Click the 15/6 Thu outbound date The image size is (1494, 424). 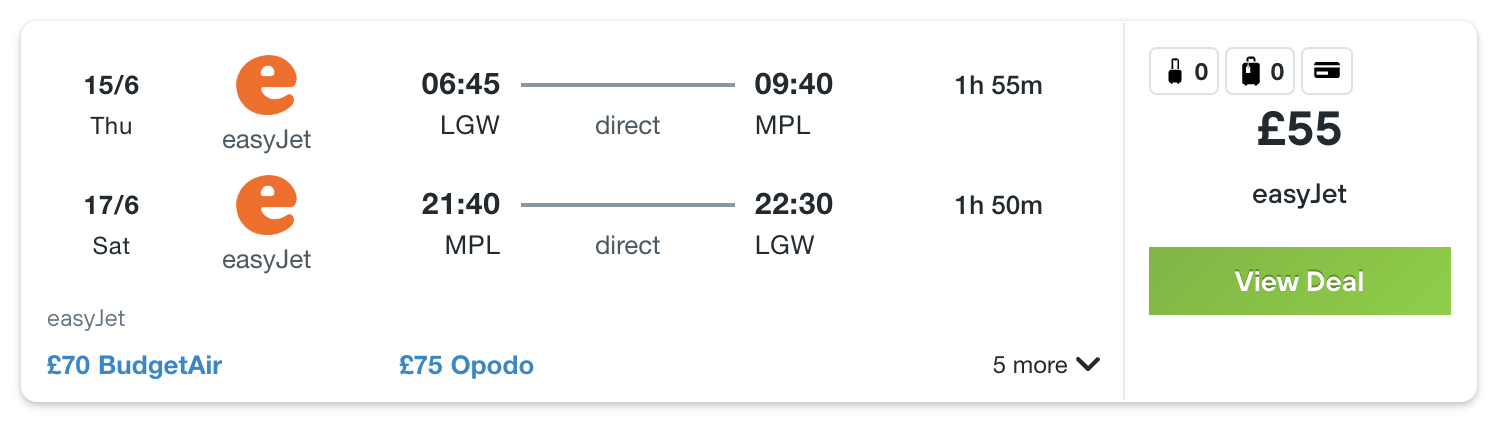point(111,105)
